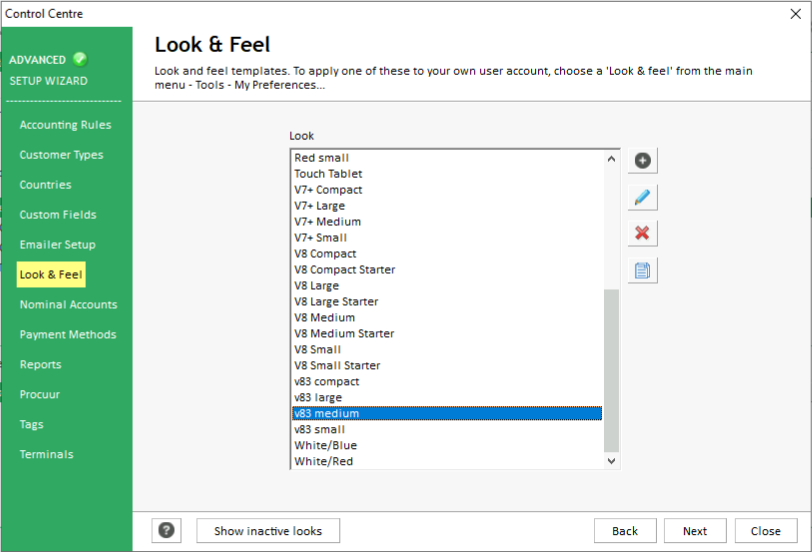
Task: Advance with the Next button
Action: tap(695, 531)
